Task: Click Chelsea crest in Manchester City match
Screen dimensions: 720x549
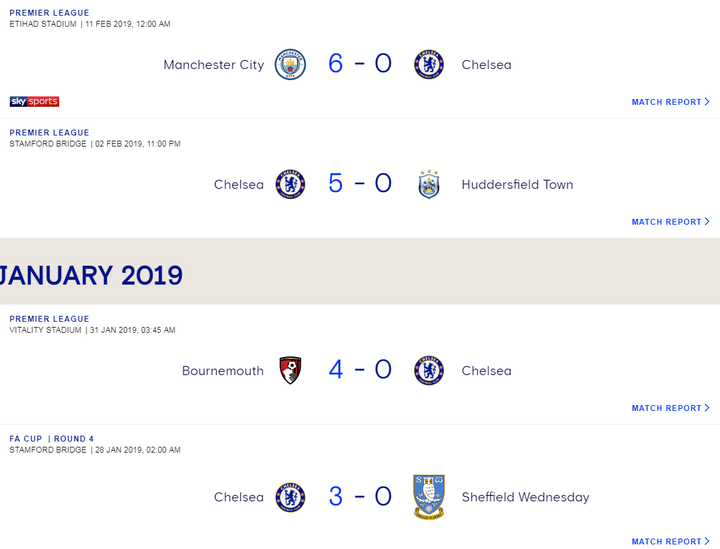Action: pos(429,64)
